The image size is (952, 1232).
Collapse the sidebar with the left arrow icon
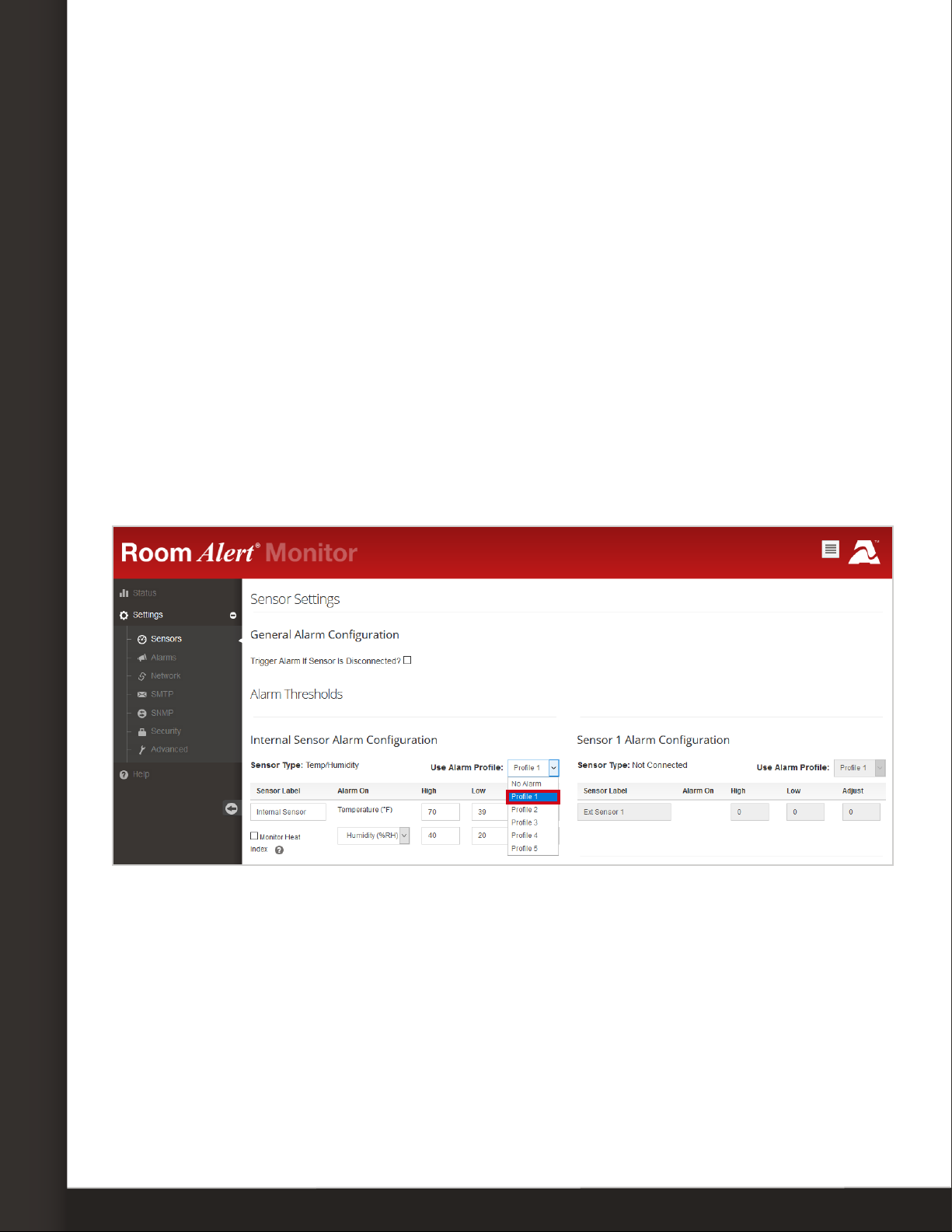tap(232, 808)
